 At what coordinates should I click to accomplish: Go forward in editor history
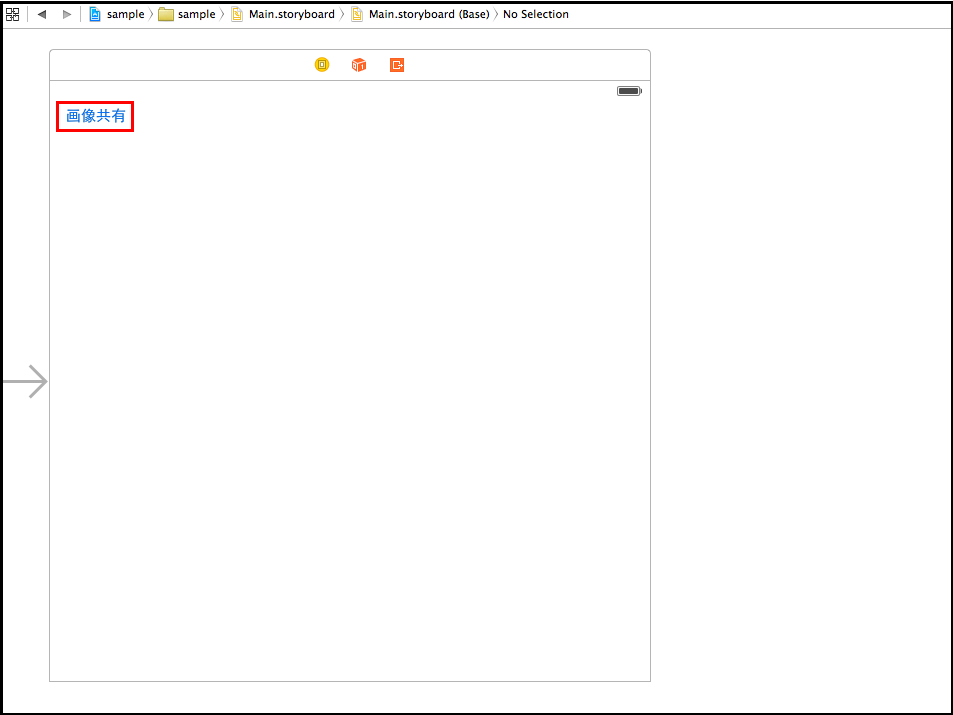(67, 14)
